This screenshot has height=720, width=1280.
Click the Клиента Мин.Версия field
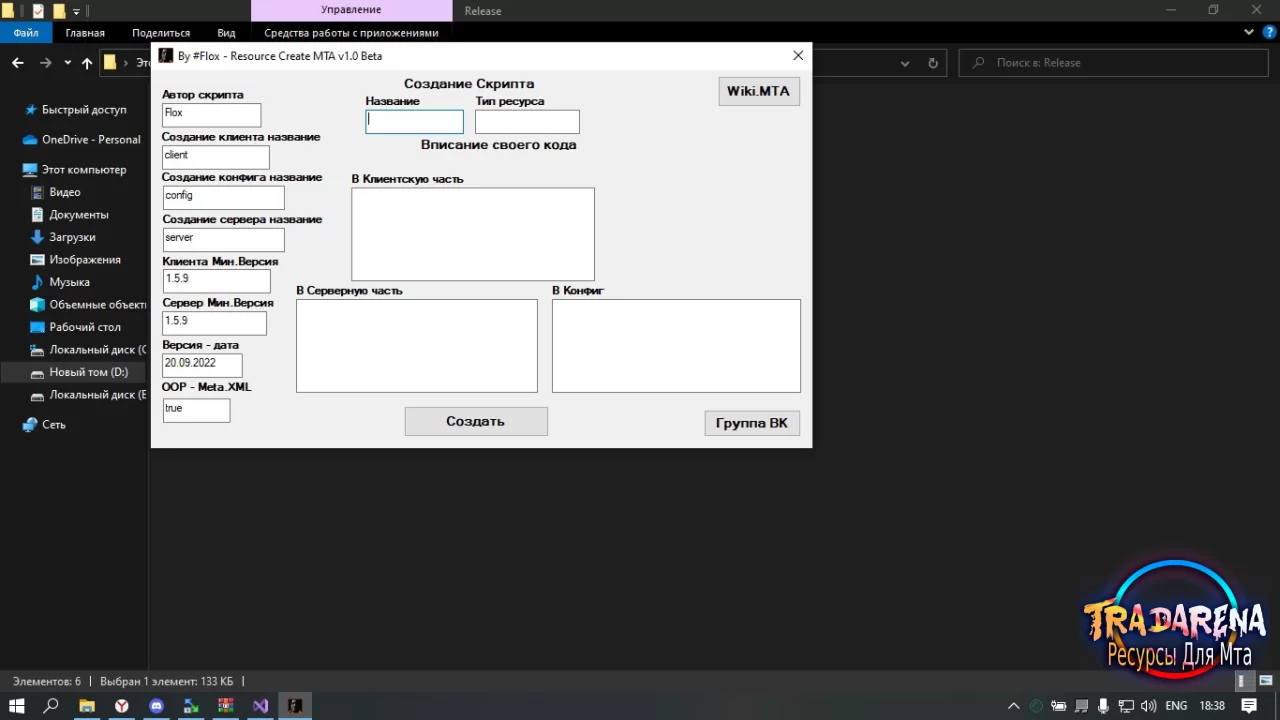[x=216, y=280]
